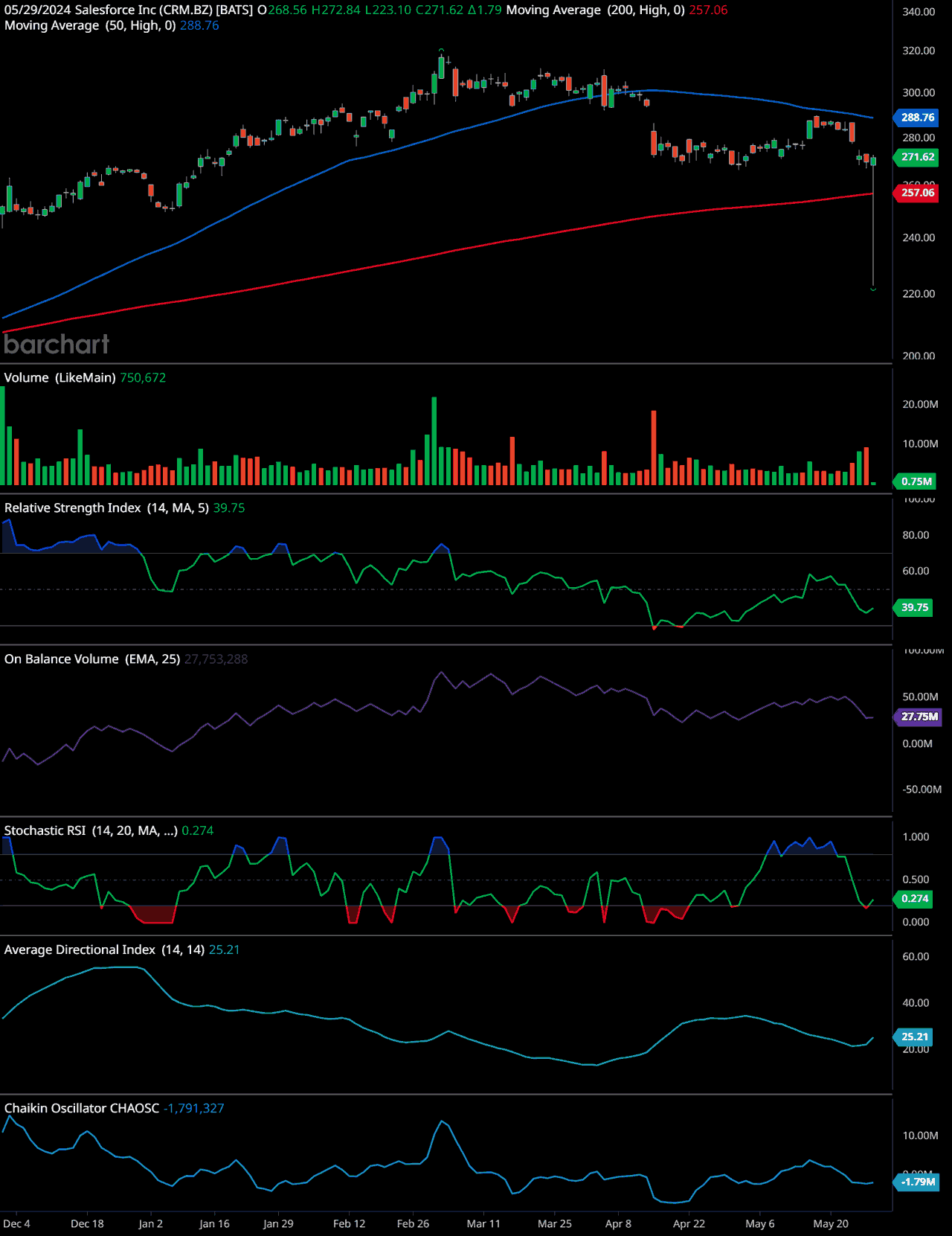Viewport: 952px width, 1236px height.
Task: Click the Chaikin Oscillator CHAOSC label
Action: pos(82,1108)
